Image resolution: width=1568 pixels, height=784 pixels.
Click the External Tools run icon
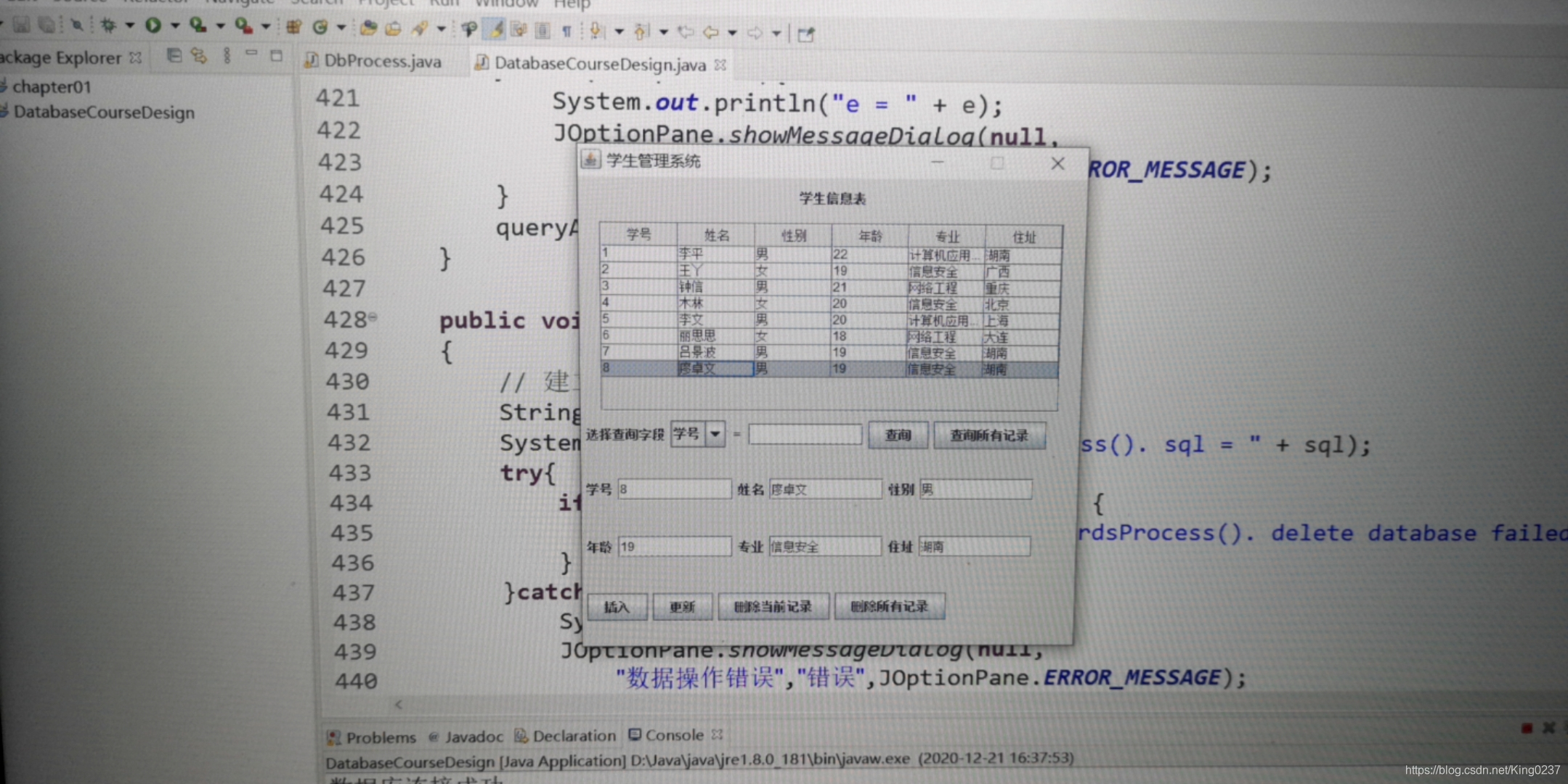click(x=243, y=26)
